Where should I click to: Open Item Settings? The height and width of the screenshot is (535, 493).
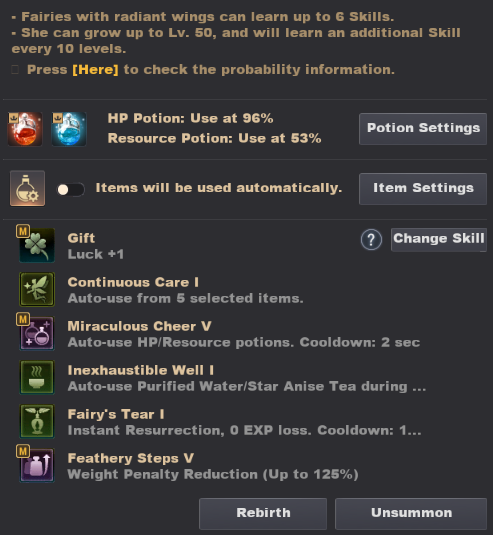click(423, 189)
